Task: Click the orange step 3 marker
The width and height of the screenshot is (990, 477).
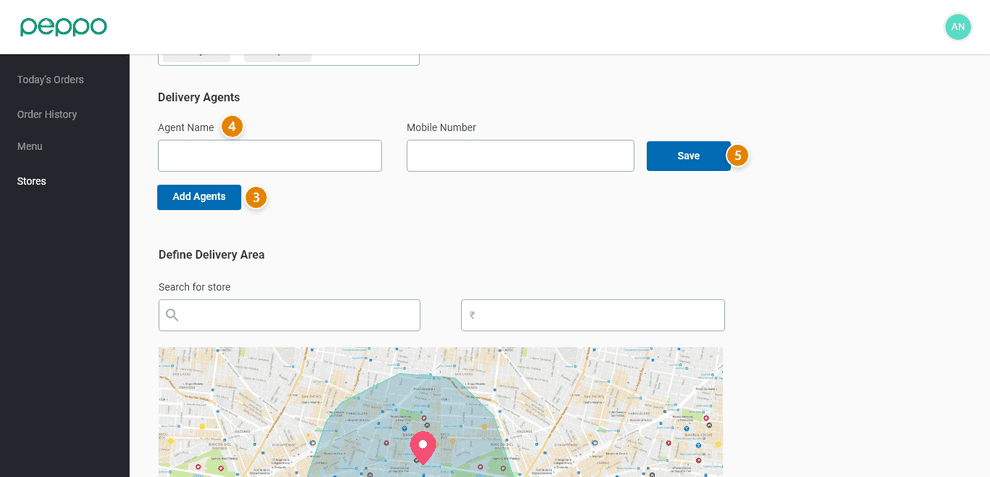Action: click(x=256, y=198)
